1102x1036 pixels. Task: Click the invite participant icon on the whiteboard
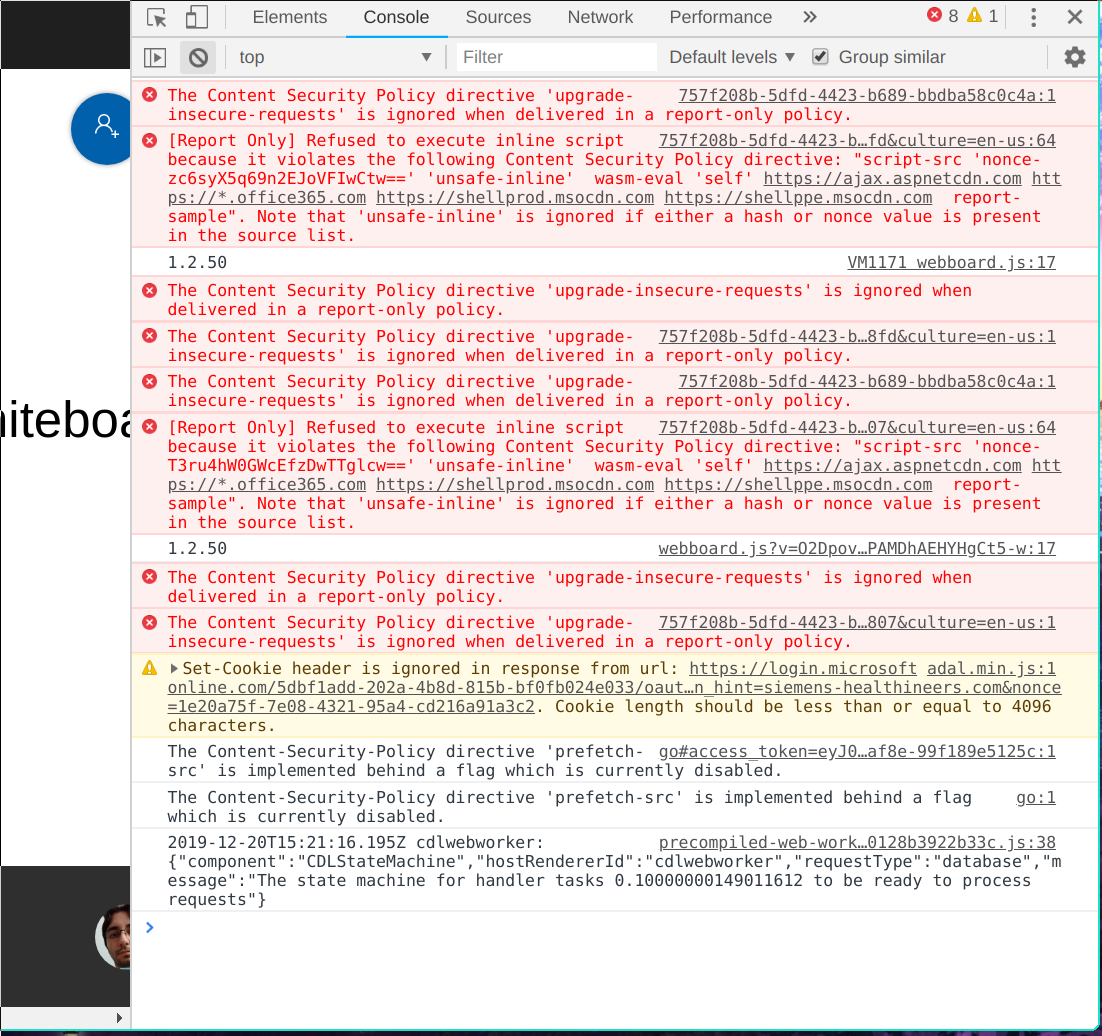pos(101,129)
